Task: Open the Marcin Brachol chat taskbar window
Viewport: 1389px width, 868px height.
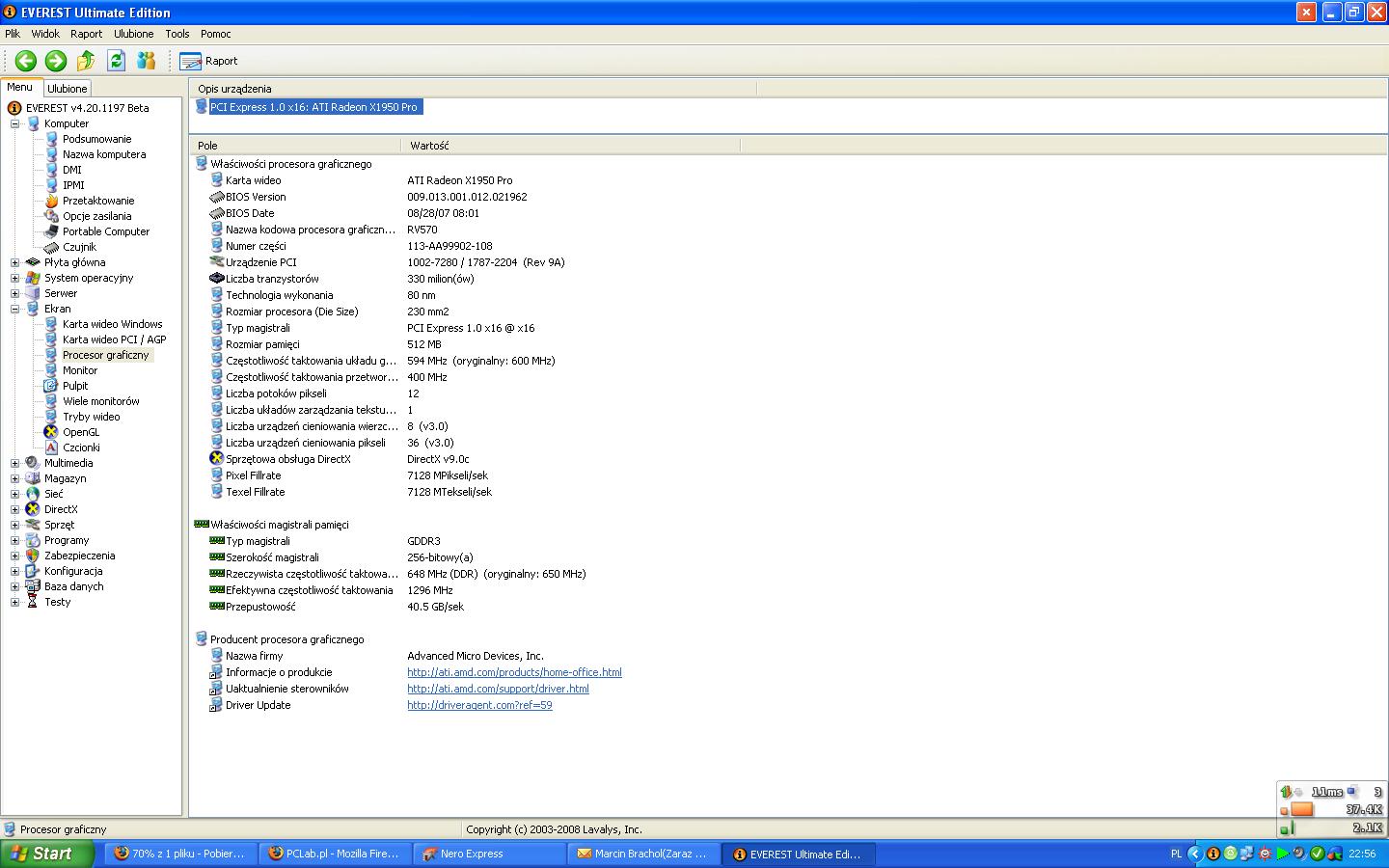Action: [644, 854]
